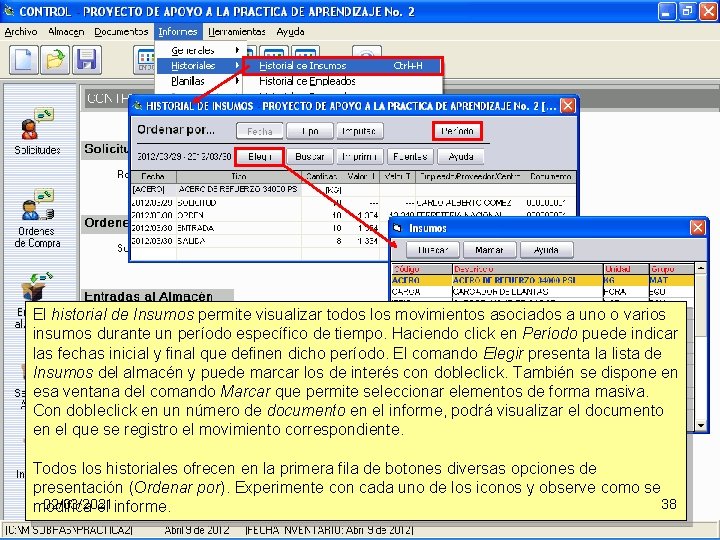Image resolution: width=720 pixels, height=540 pixels.
Task: Click the Open folder toolbar icon
Action: [x=55, y=60]
